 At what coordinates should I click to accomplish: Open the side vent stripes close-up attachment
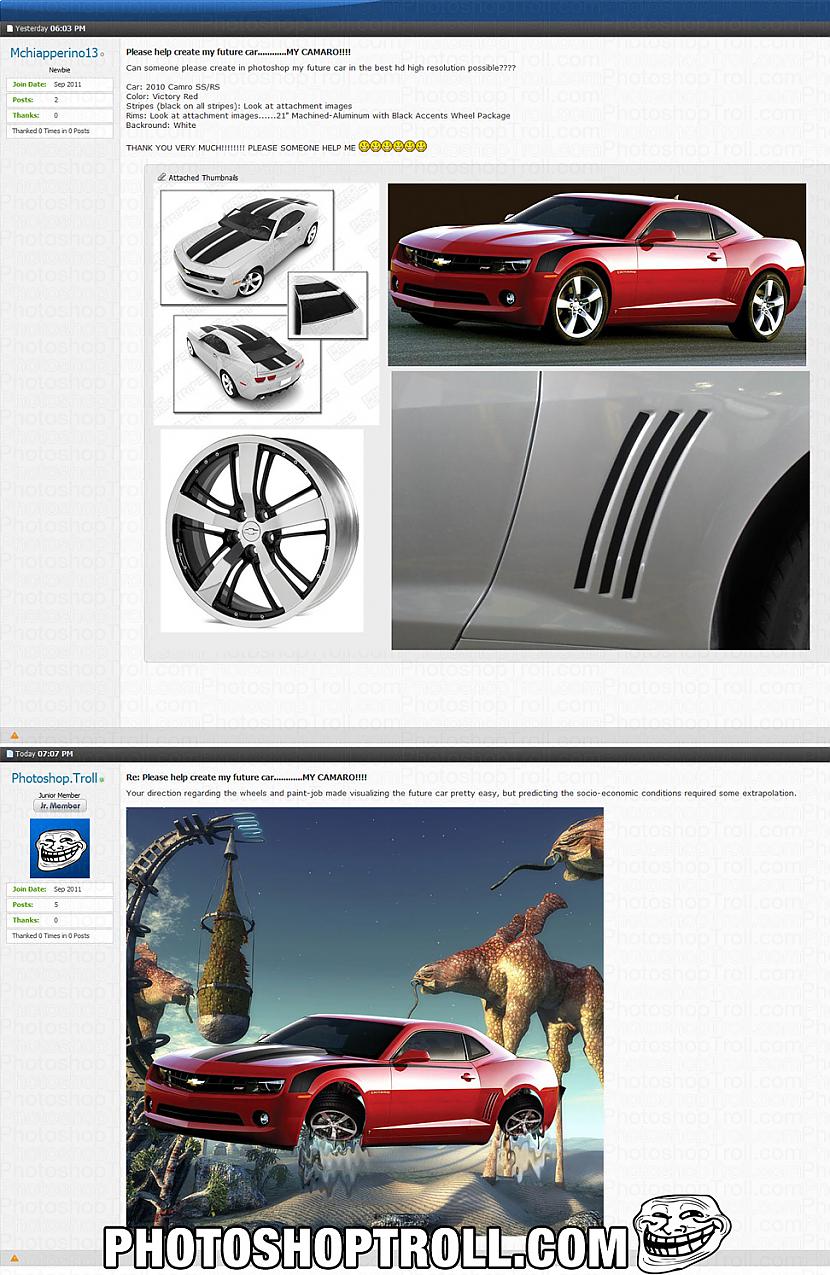600,511
